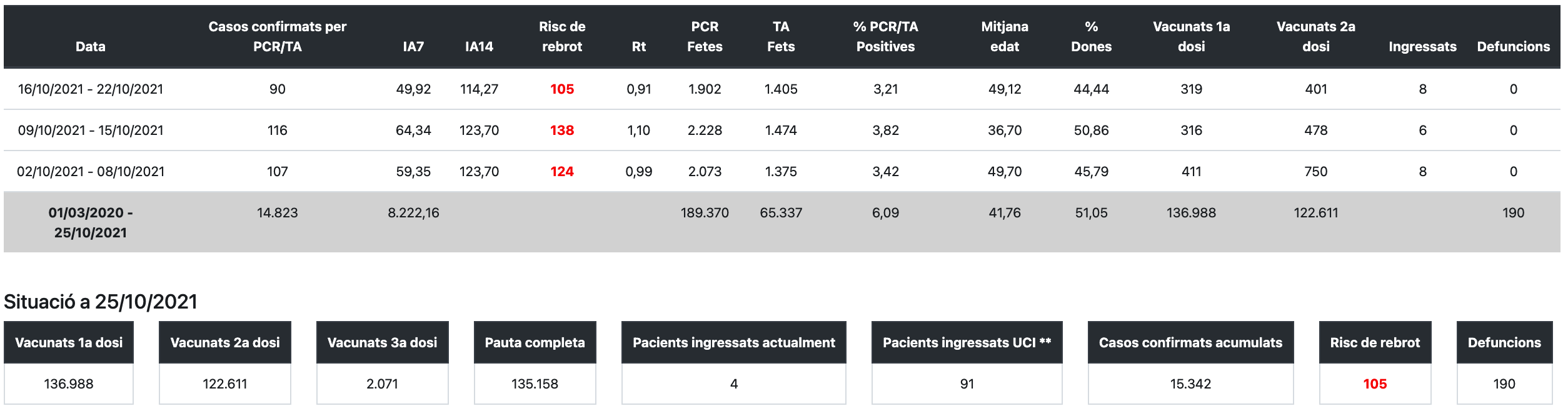Select the 02/10/2021 - 08/10/2021 row date
The image size is (1568, 411).
pos(91,171)
